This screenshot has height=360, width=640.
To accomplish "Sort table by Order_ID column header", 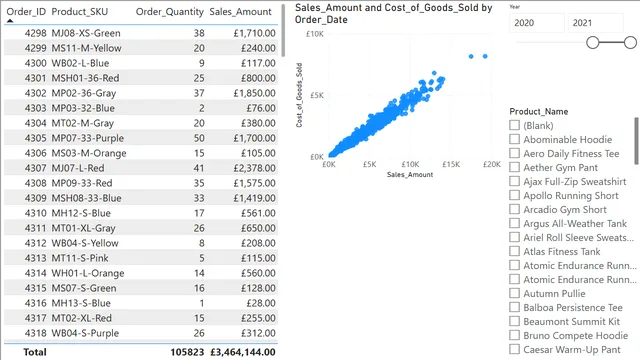I will pos(26,12).
